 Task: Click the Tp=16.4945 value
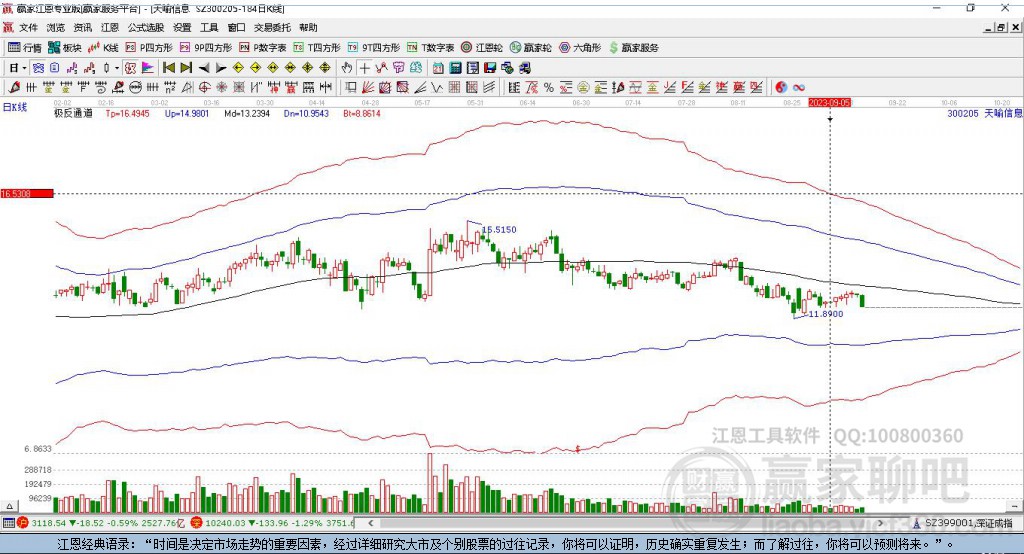pos(127,113)
